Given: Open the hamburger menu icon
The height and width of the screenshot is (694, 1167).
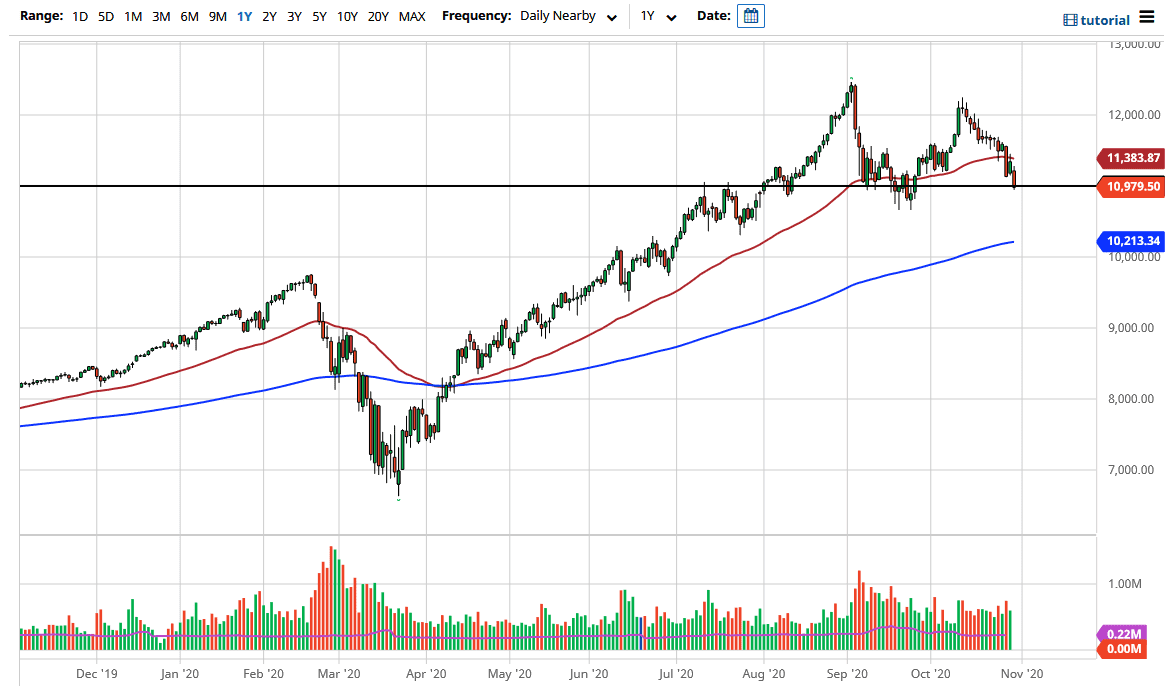Looking at the screenshot, I should pyautogui.click(x=1147, y=19).
